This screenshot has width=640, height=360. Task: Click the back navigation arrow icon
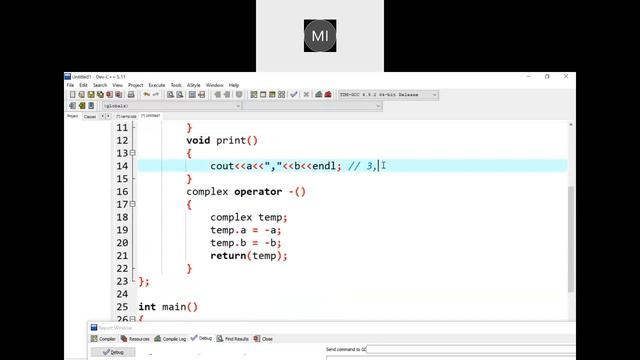click(x=217, y=95)
